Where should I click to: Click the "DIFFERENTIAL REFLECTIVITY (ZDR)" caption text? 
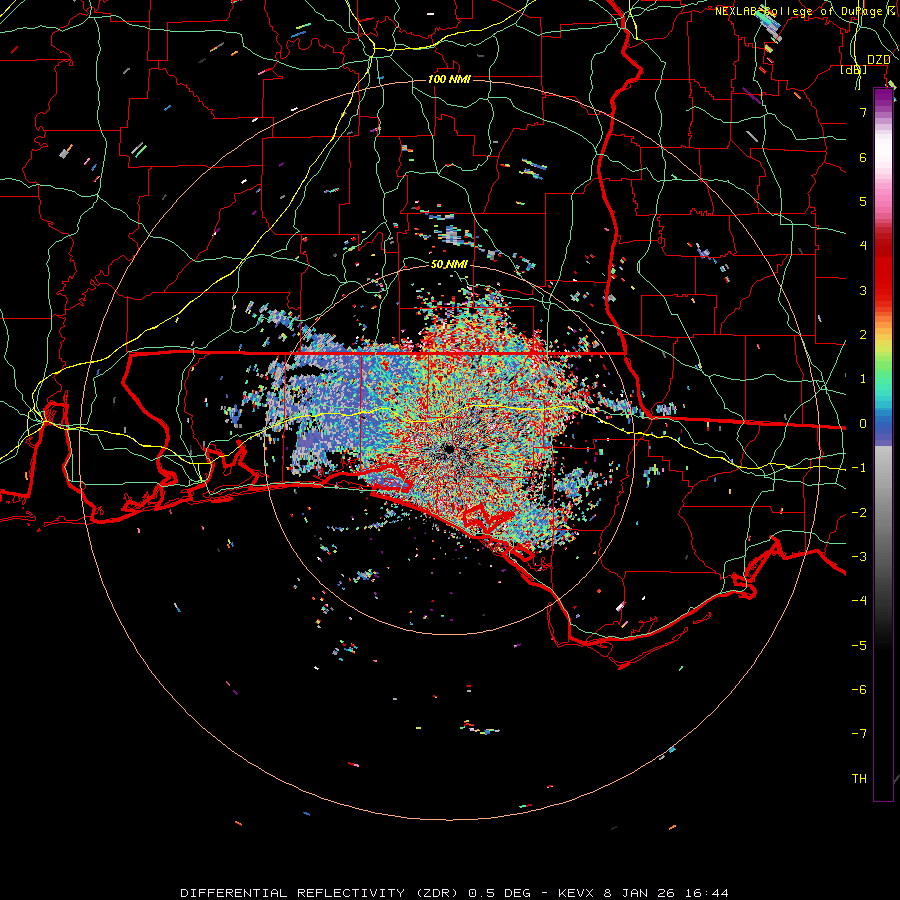coord(321,893)
